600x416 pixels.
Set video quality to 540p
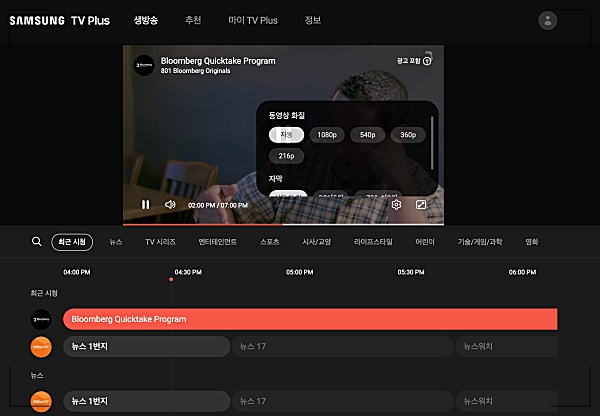click(x=367, y=135)
